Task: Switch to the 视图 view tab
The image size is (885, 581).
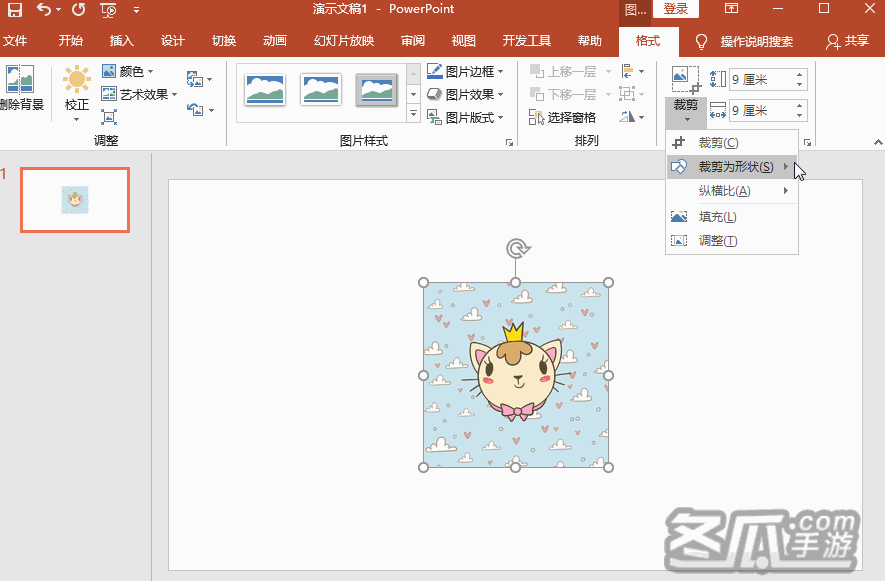Action: click(x=463, y=41)
